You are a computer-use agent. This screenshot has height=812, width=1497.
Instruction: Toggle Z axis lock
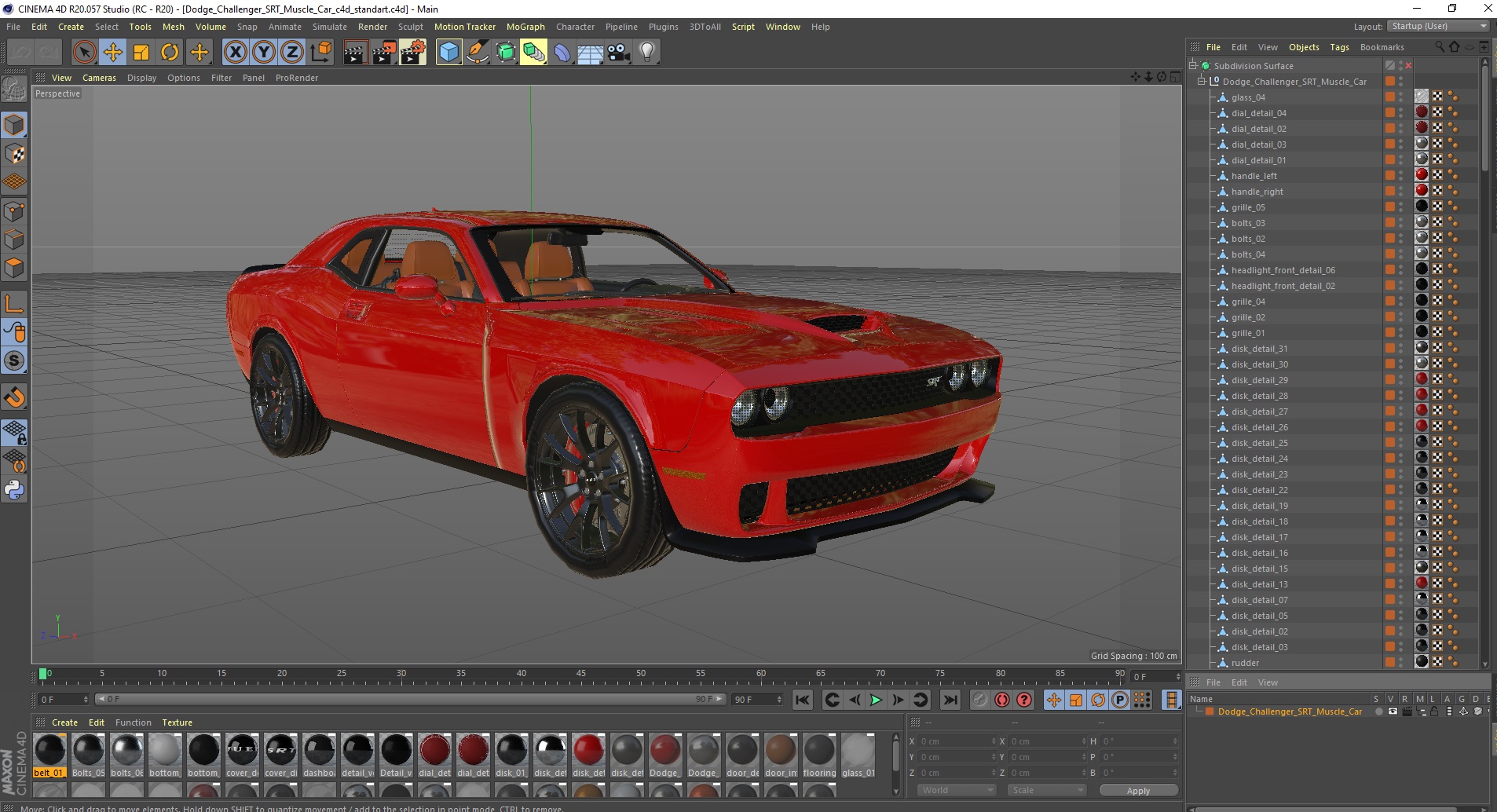coord(292,53)
